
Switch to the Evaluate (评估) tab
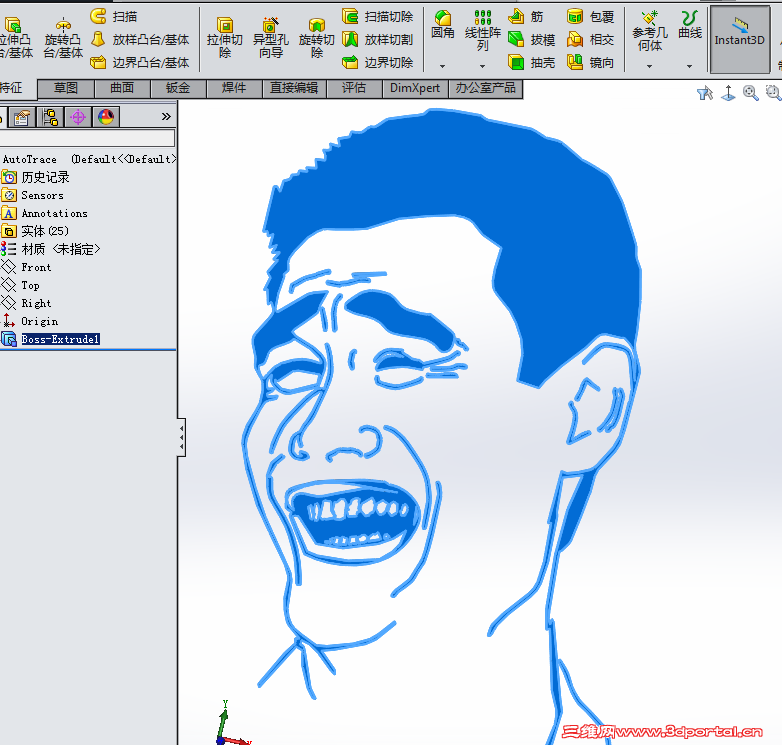tap(354, 88)
